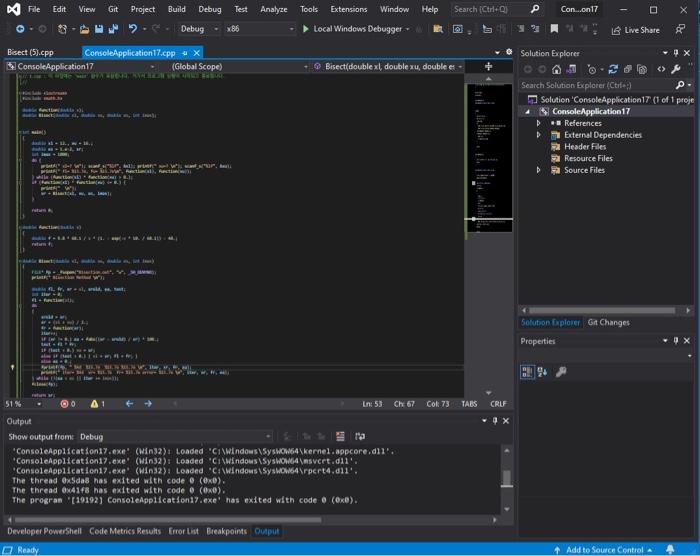The height and width of the screenshot is (556, 700).
Task: Click the View Code icon in Solution Explorer
Action: (x=661, y=69)
